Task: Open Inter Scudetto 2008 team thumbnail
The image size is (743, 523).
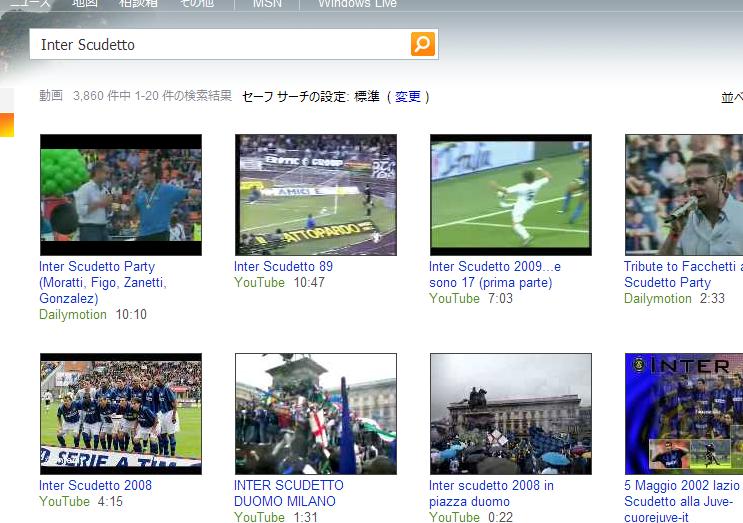Action: [x=121, y=414]
